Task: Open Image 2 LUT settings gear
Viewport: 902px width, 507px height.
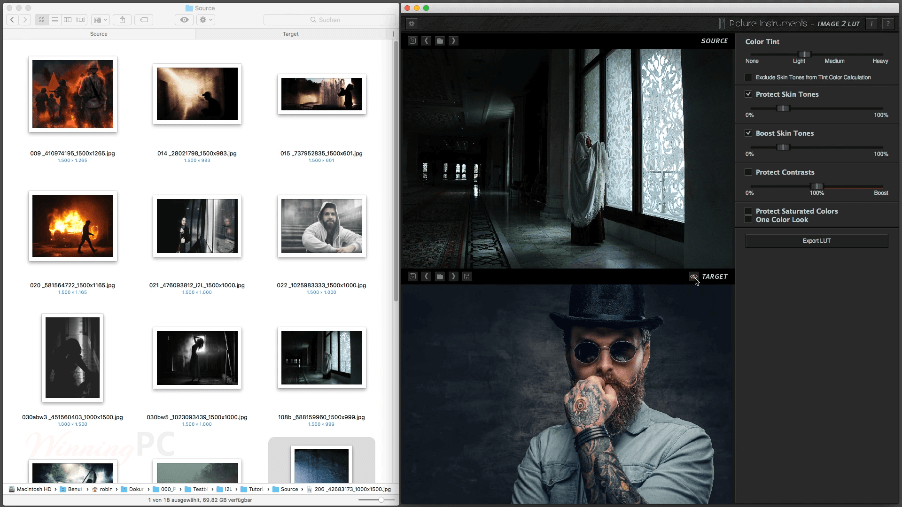Action: 411,24
